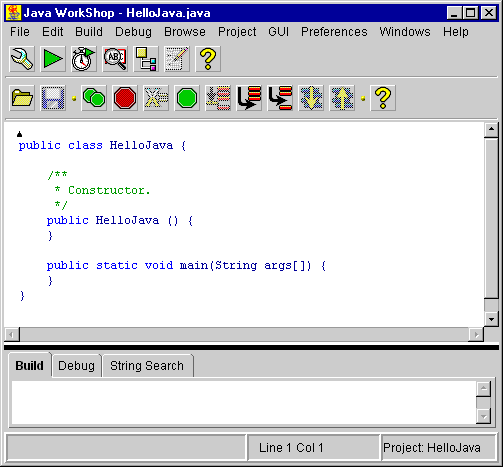
Task: Click the 'public class HelloJava {' line
Action: point(102,146)
